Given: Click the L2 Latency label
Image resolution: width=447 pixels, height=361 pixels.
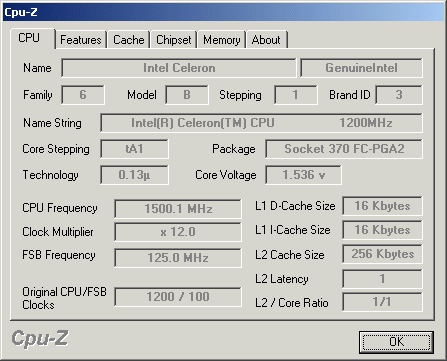Looking at the screenshot, I should 282,279.
